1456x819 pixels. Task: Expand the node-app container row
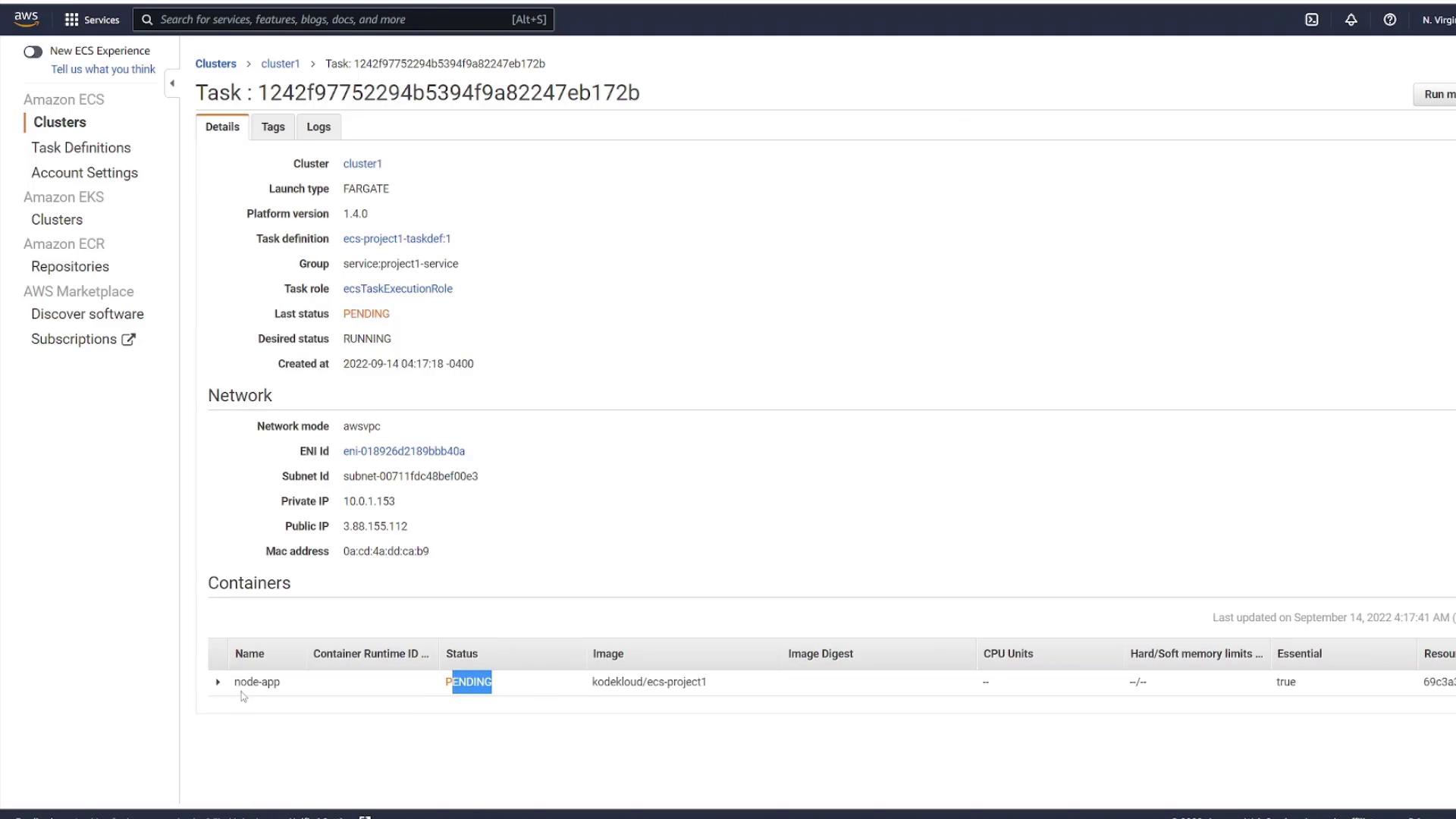click(x=218, y=682)
